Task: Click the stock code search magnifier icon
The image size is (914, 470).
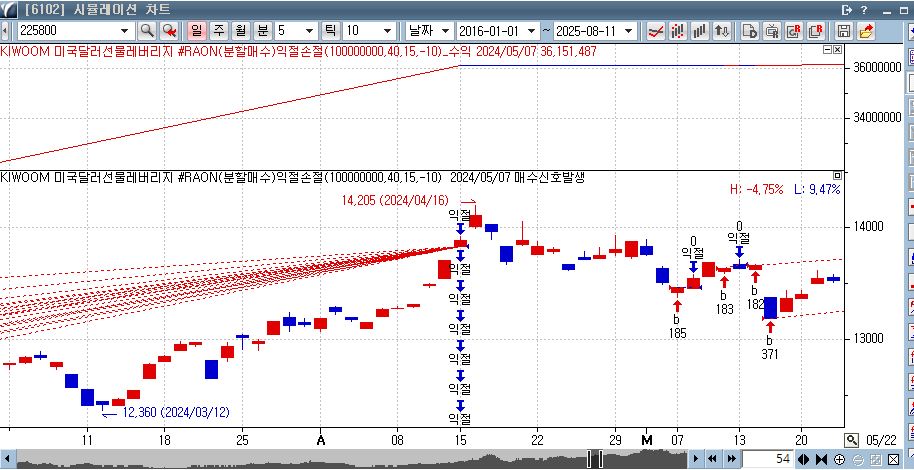Action: 147,31
